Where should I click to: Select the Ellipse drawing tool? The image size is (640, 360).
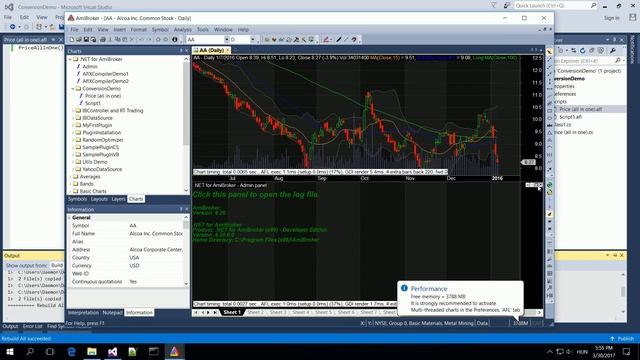[x=549, y=118]
